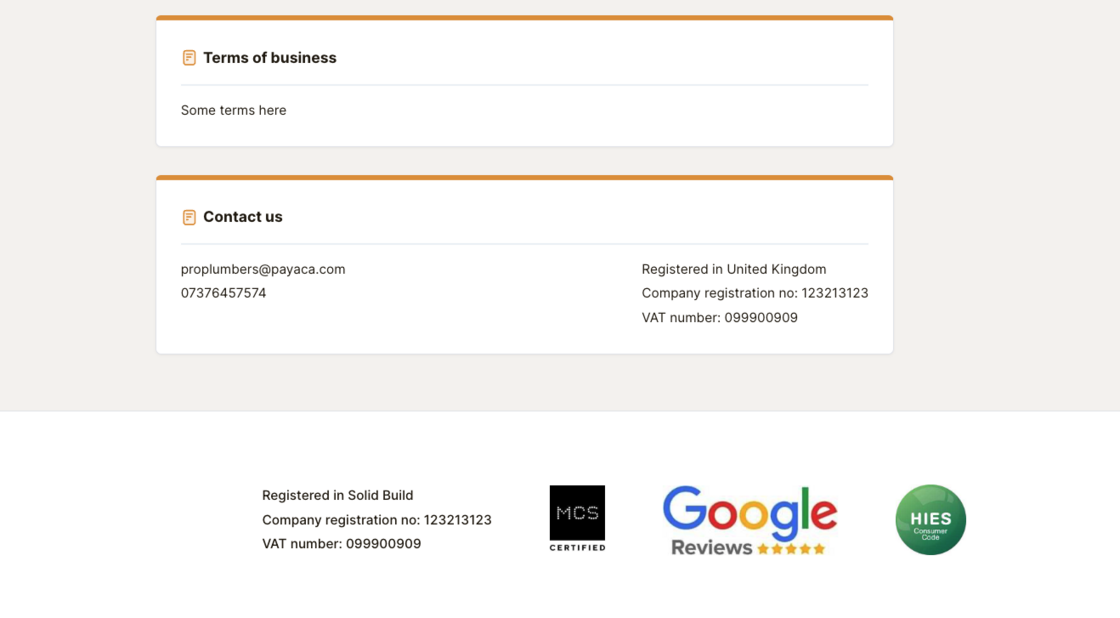Click the five gold review stars
Image resolution: width=1120 pixels, height=618 pixels.
click(791, 548)
